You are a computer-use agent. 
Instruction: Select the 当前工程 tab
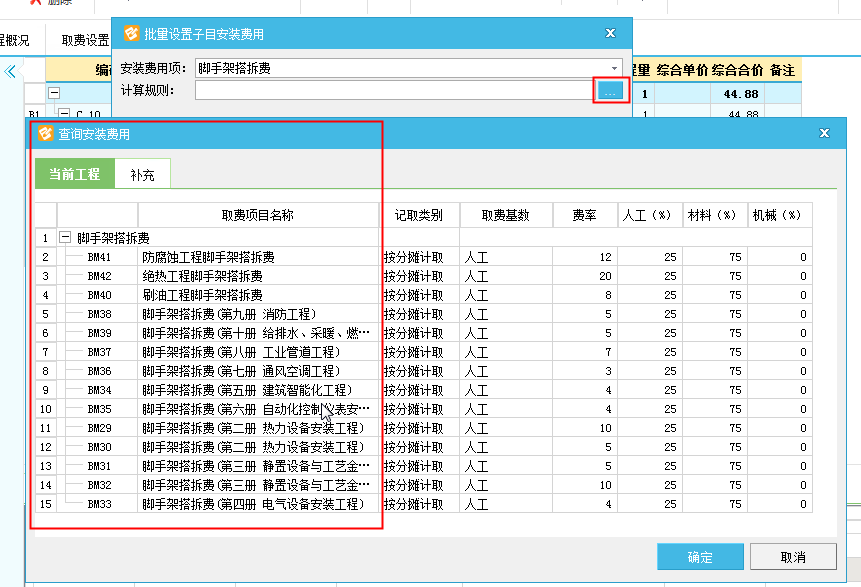pos(74,174)
